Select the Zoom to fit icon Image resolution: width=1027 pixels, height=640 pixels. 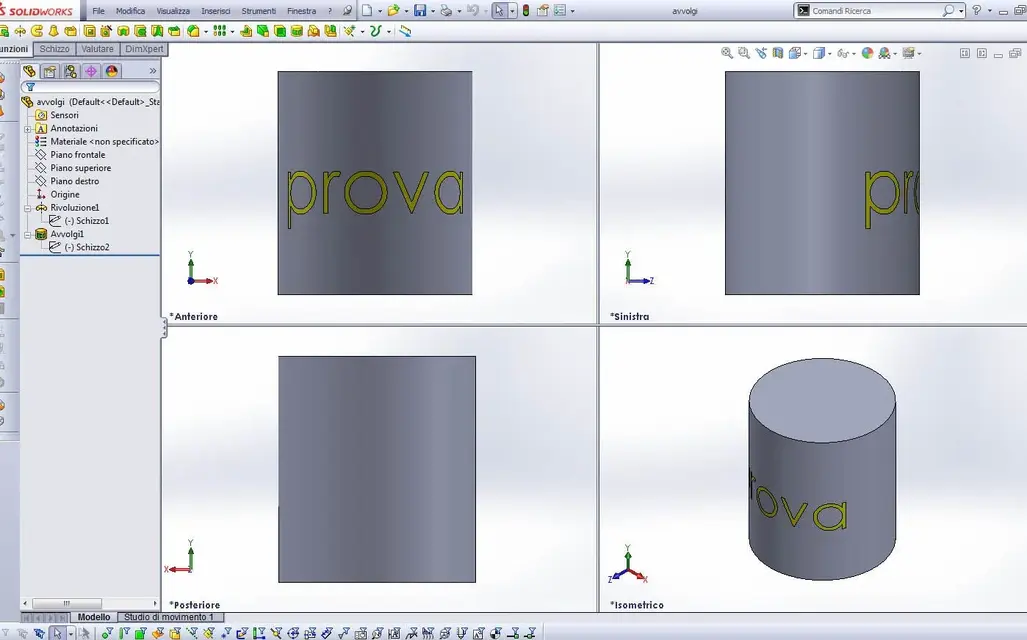point(725,52)
